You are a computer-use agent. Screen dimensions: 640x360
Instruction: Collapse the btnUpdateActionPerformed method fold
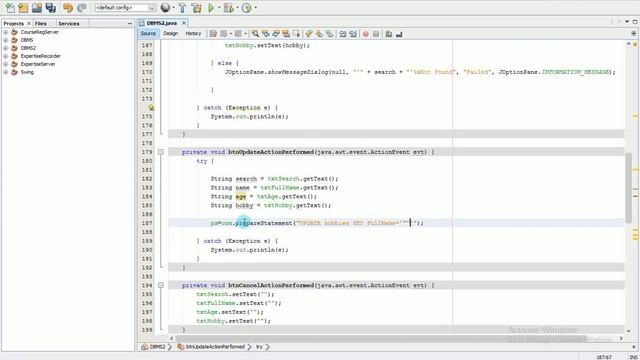pyautogui.click(x=161, y=152)
